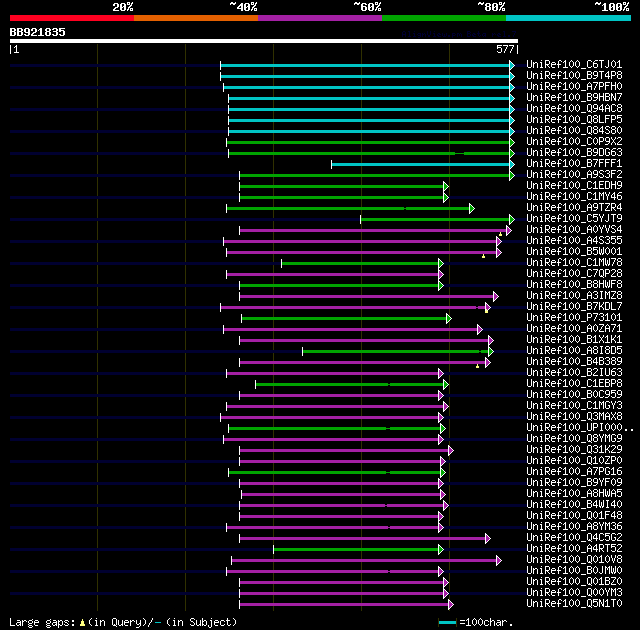640x630 pixels.
Task: Click the cyan alignment bar for C6TJ01
Action: pos(365,65)
